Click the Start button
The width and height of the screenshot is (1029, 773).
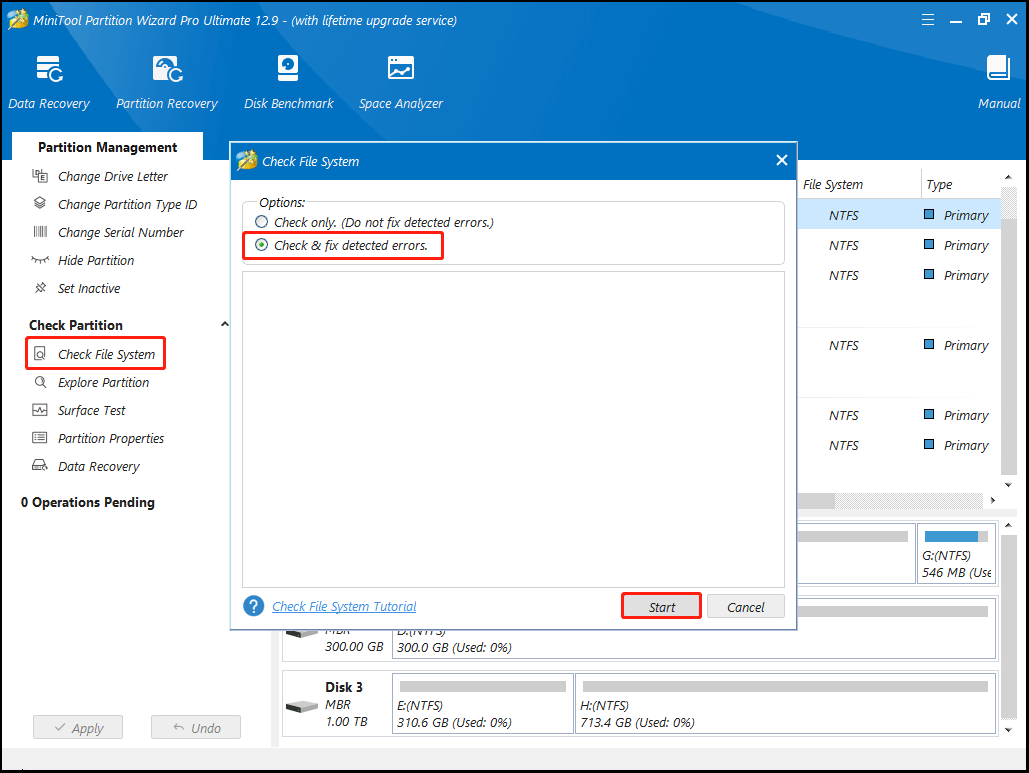tap(660, 606)
